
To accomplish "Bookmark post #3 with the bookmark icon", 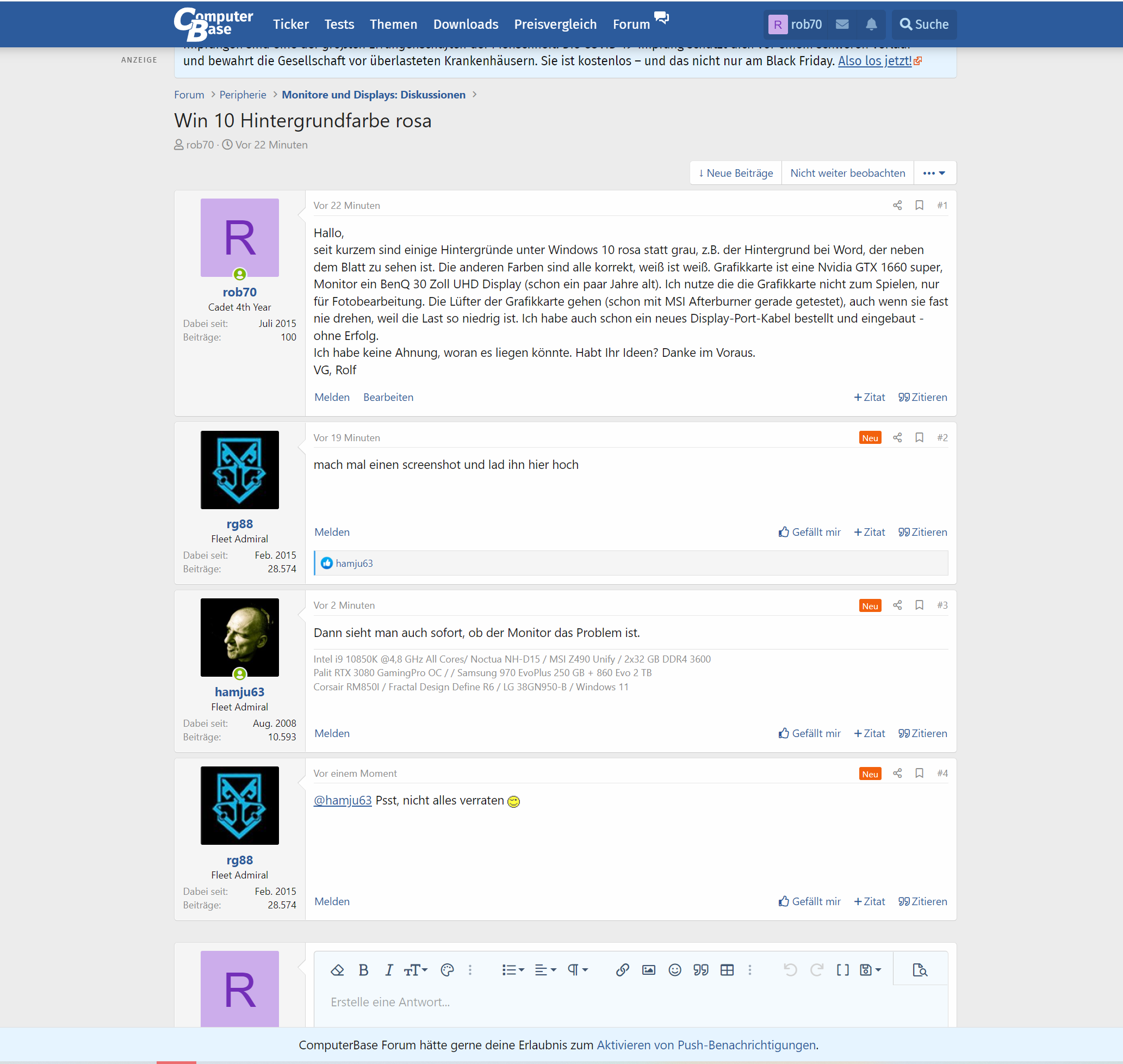I will [920, 605].
